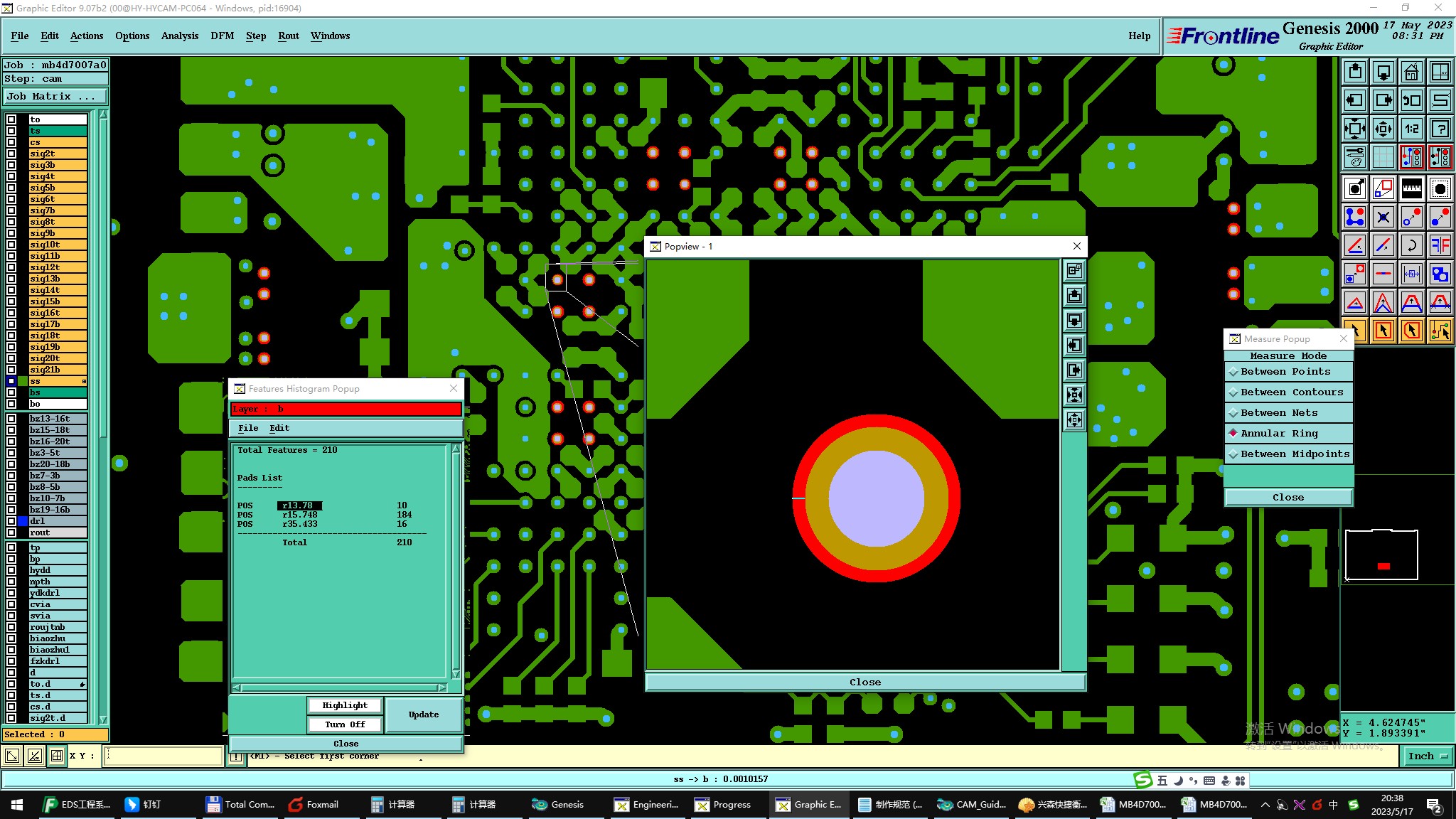The height and width of the screenshot is (819, 1456).
Task: Click Job Matrix button
Action: 55,97
